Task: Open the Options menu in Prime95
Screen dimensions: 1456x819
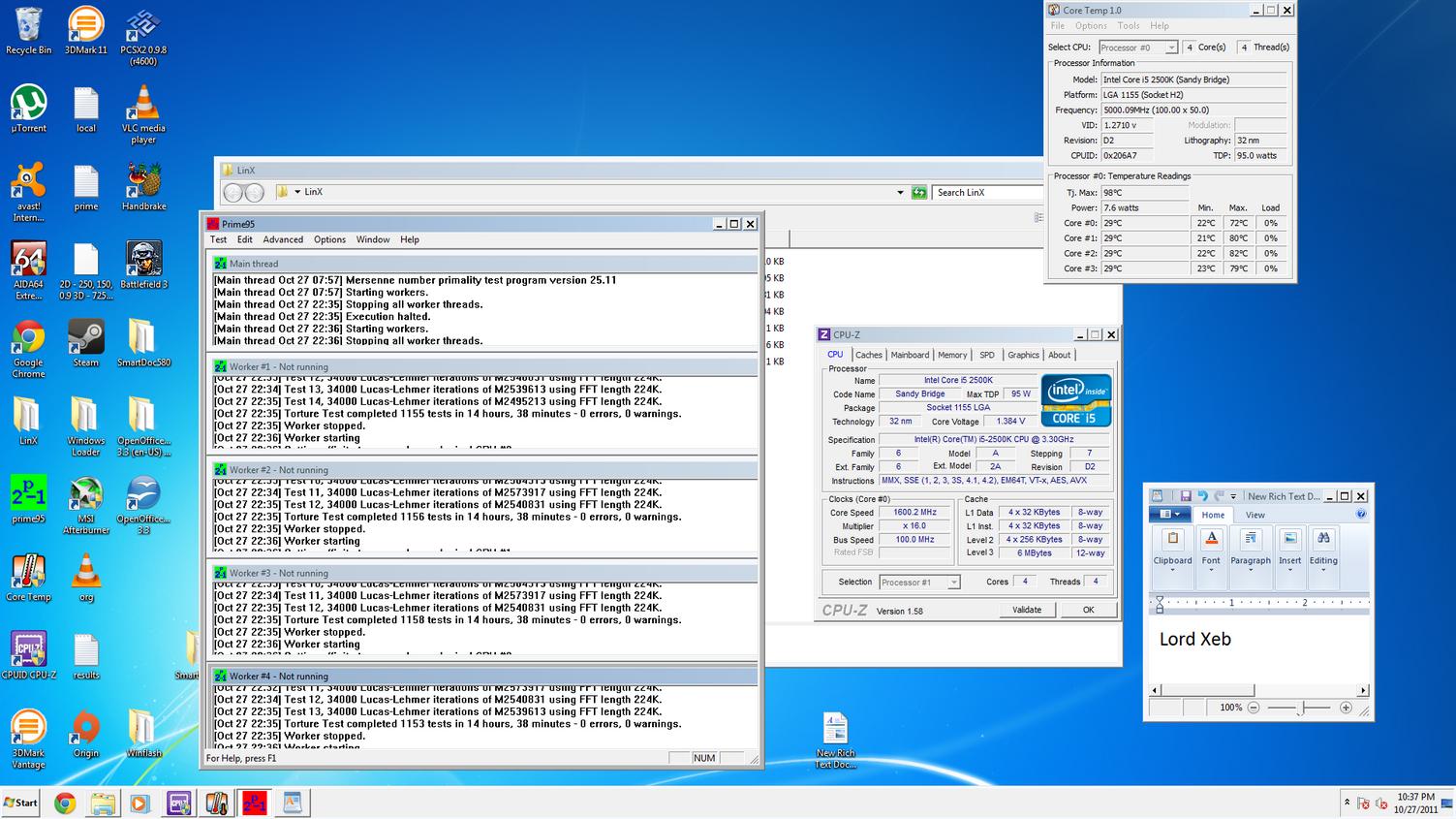Action: (329, 239)
